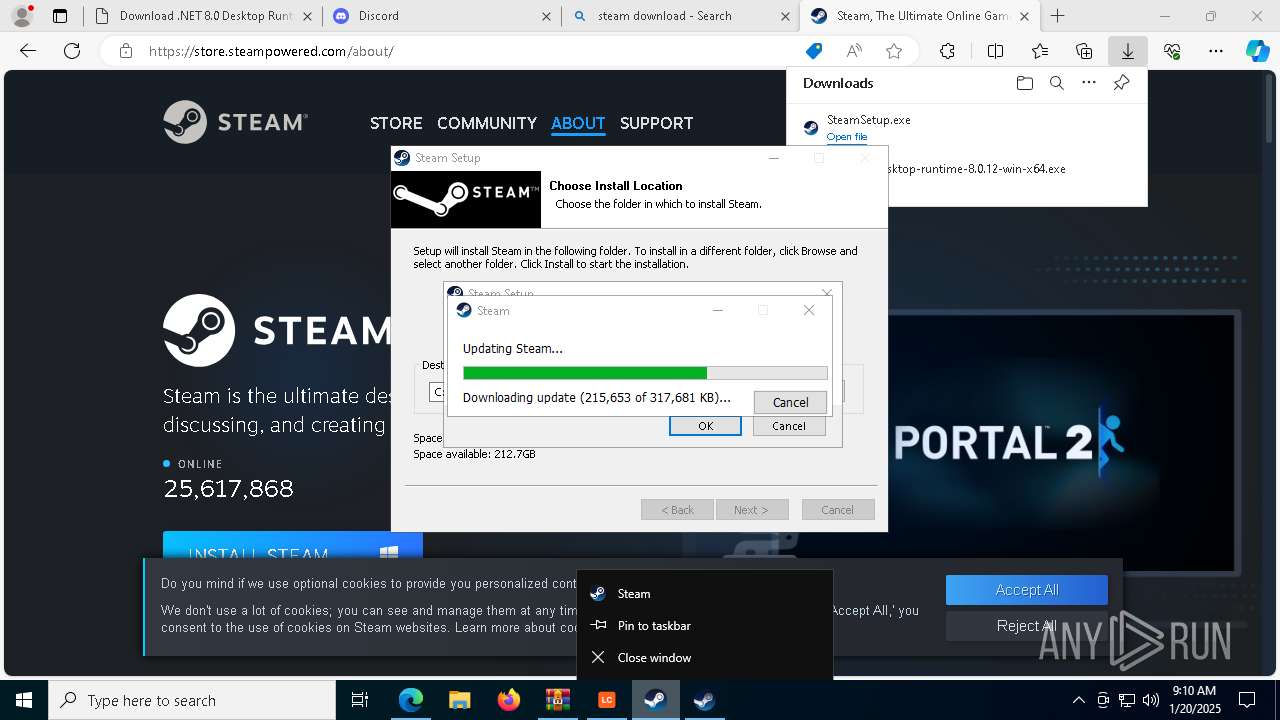This screenshot has width=1280, height=720.
Task: Open WinRAR icon on taskbar
Action: click(557, 700)
